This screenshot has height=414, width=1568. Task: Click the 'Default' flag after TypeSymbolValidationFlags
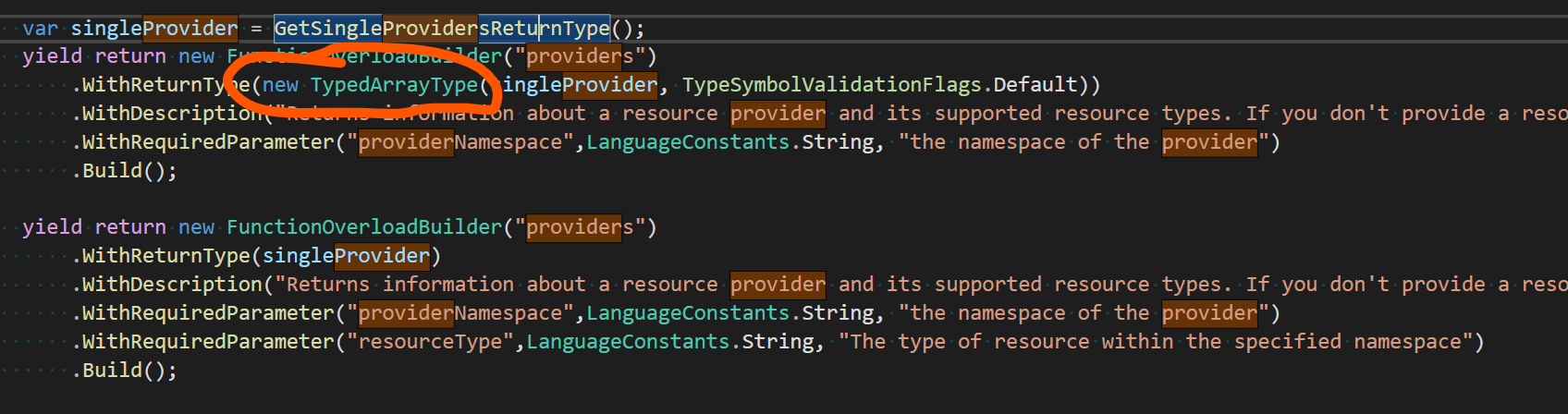click(1035, 85)
